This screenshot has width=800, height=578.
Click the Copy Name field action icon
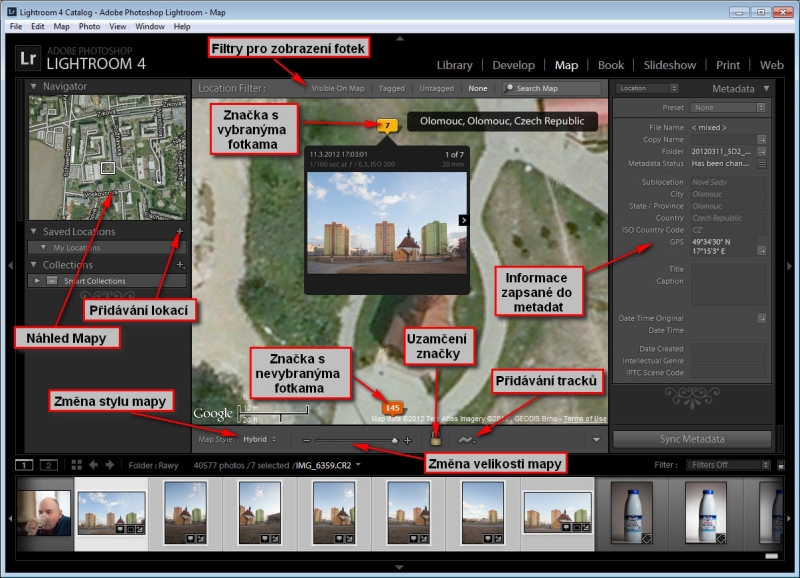761,139
